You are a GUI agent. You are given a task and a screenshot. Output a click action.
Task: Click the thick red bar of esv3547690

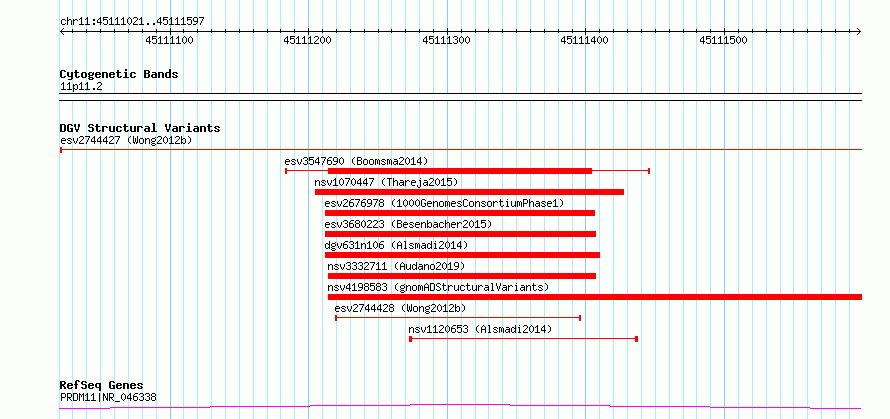coord(460,171)
